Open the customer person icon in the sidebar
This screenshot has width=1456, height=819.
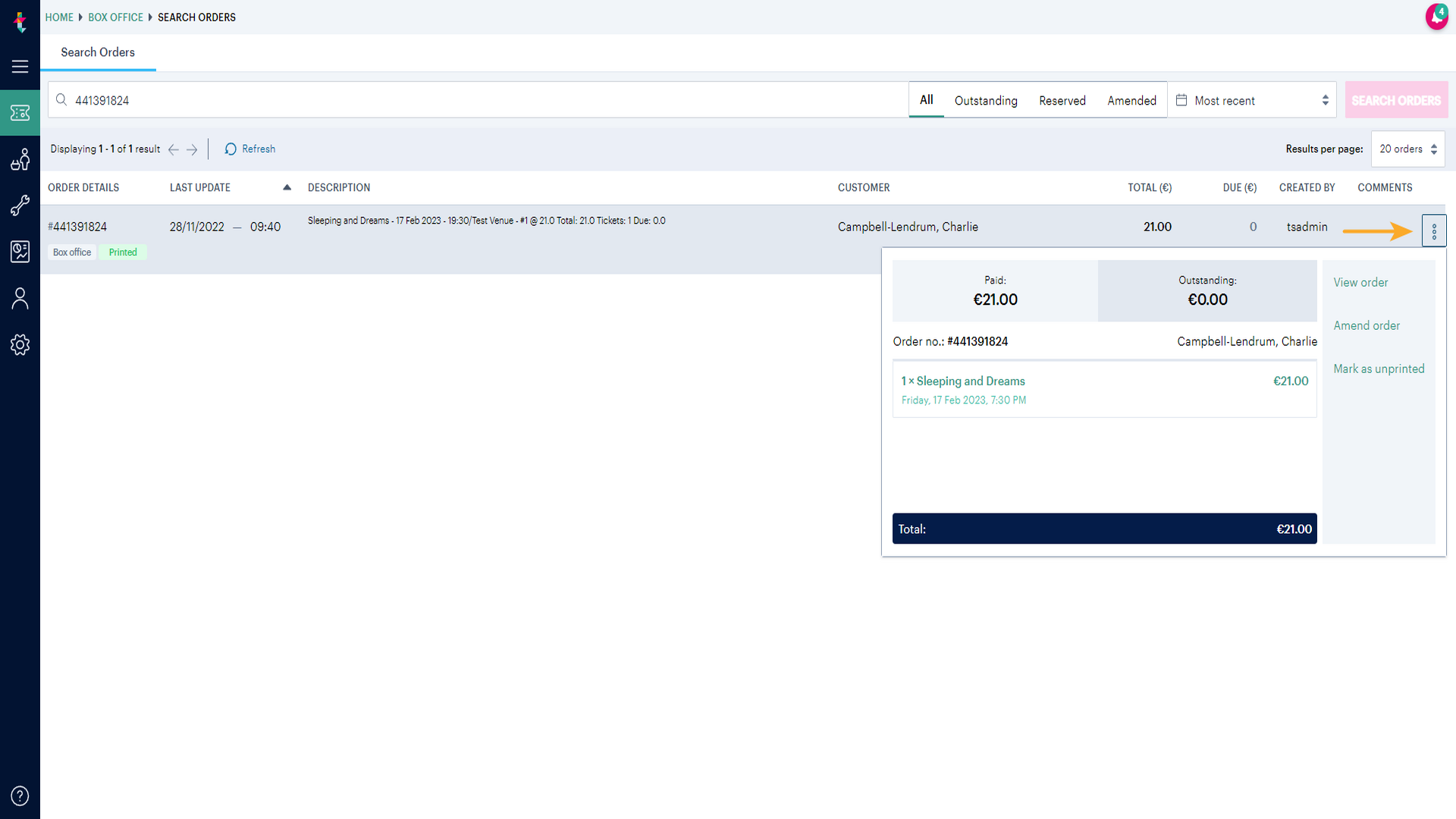click(x=20, y=298)
